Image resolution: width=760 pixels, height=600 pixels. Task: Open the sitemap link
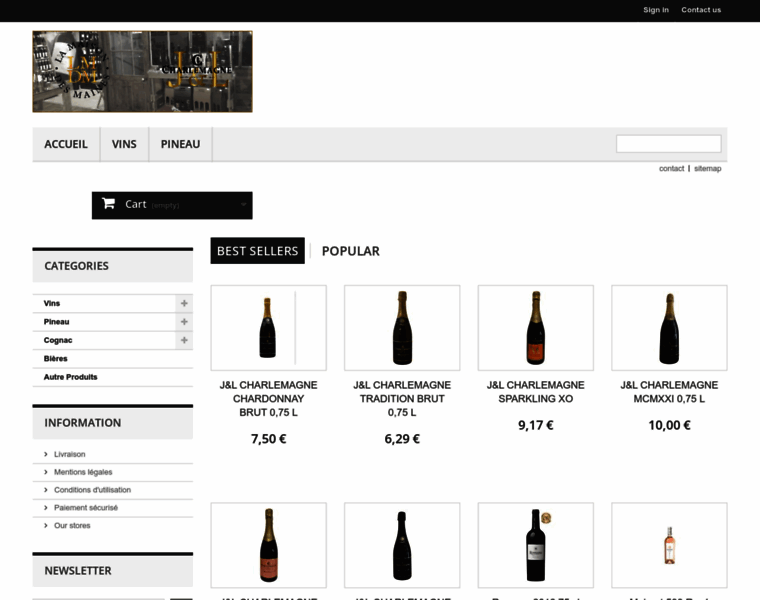pyautogui.click(x=708, y=169)
